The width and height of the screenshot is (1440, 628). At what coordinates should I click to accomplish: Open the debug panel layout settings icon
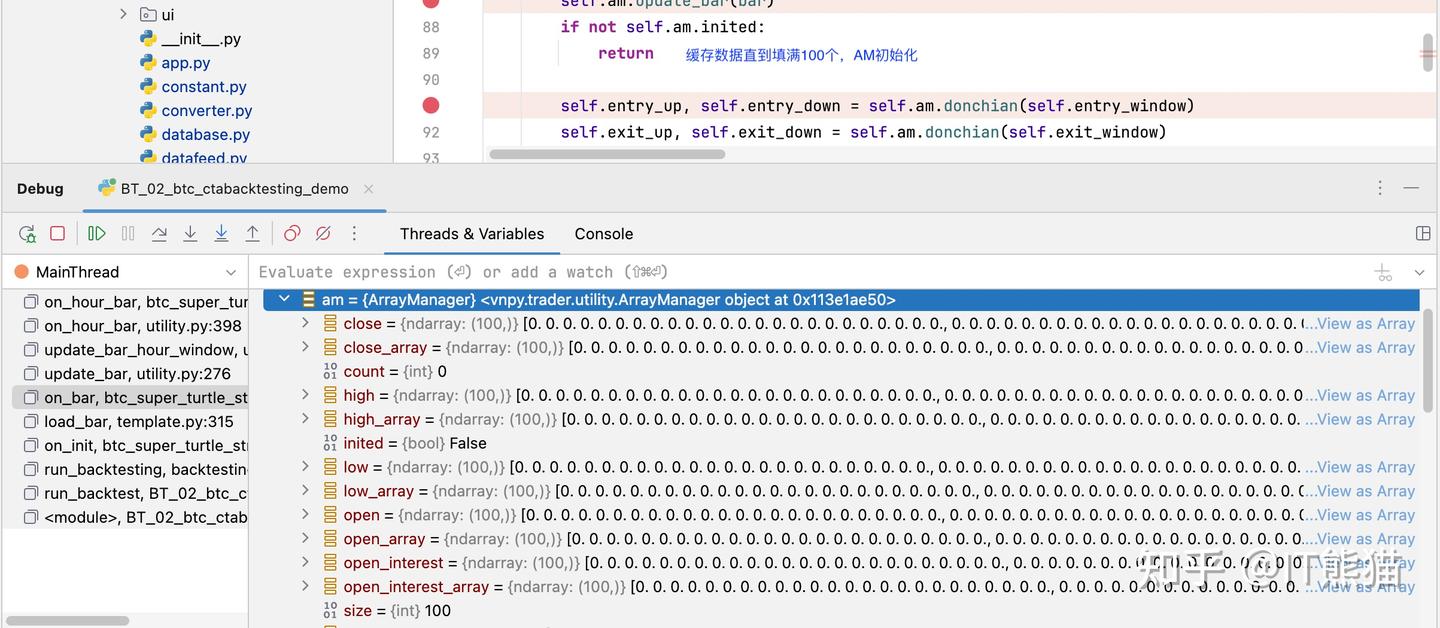(1423, 233)
